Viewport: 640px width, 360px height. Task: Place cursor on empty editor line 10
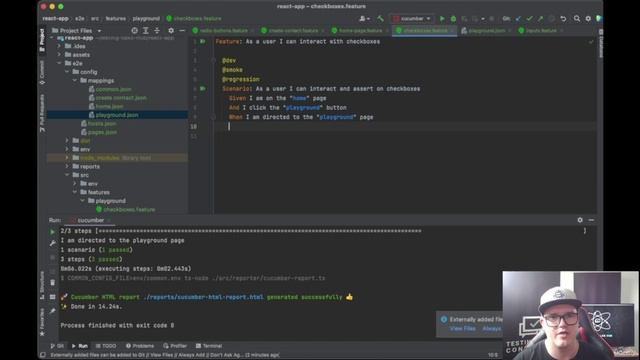404,127
